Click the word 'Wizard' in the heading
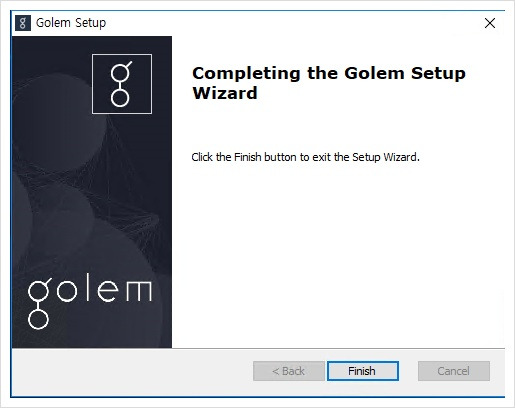Image resolution: width=515 pixels, height=408 pixels. coord(225,93)
